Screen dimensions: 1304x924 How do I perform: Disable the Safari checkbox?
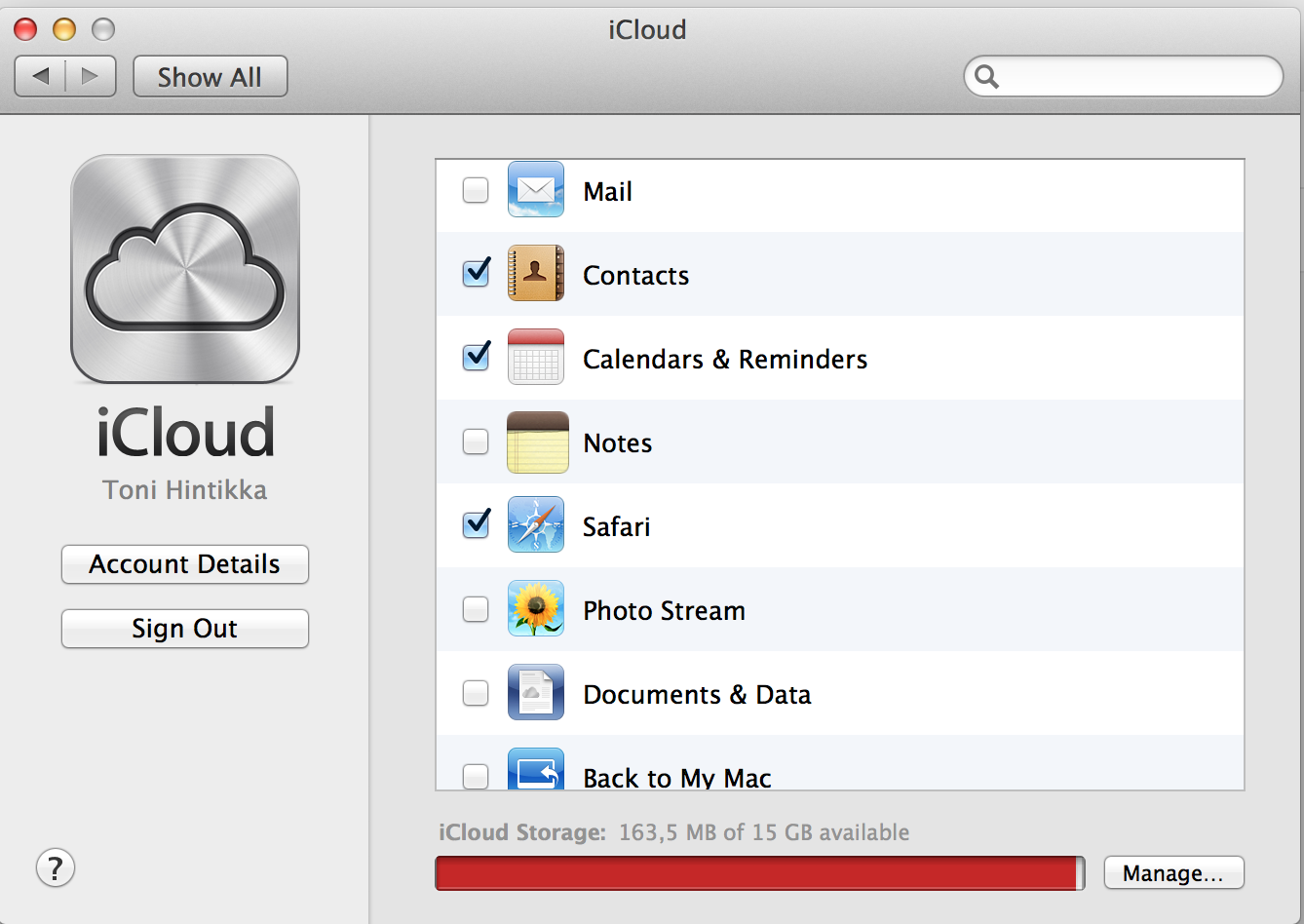tap(476, 524)
